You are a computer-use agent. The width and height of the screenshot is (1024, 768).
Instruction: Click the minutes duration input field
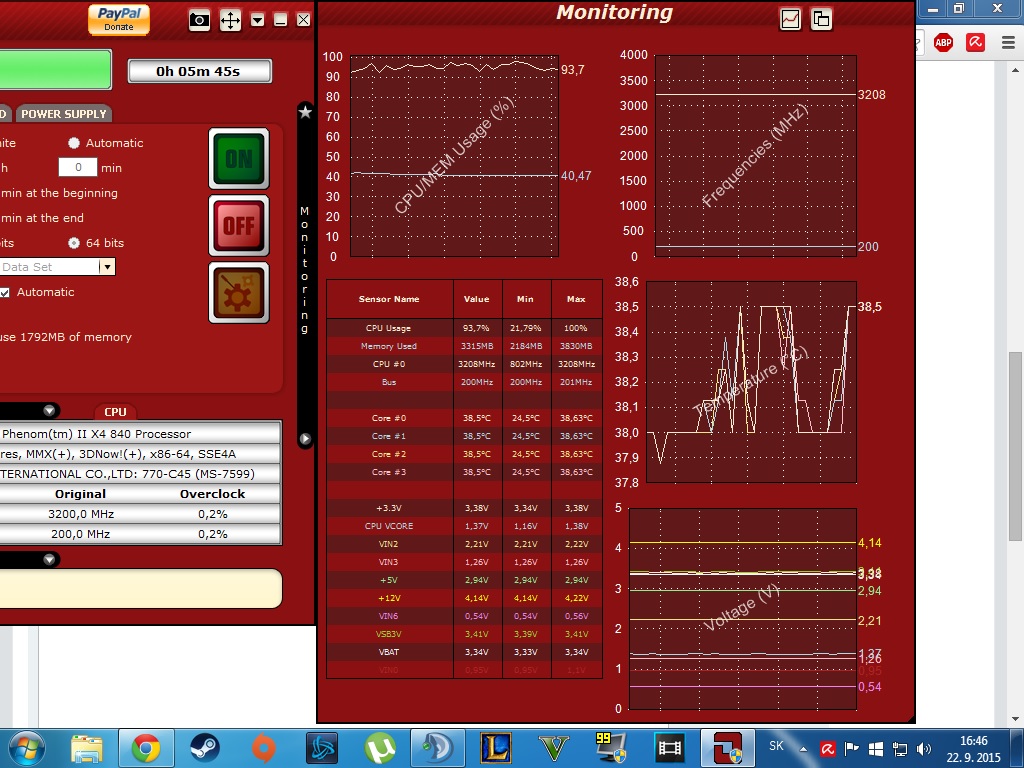point(78,167)
